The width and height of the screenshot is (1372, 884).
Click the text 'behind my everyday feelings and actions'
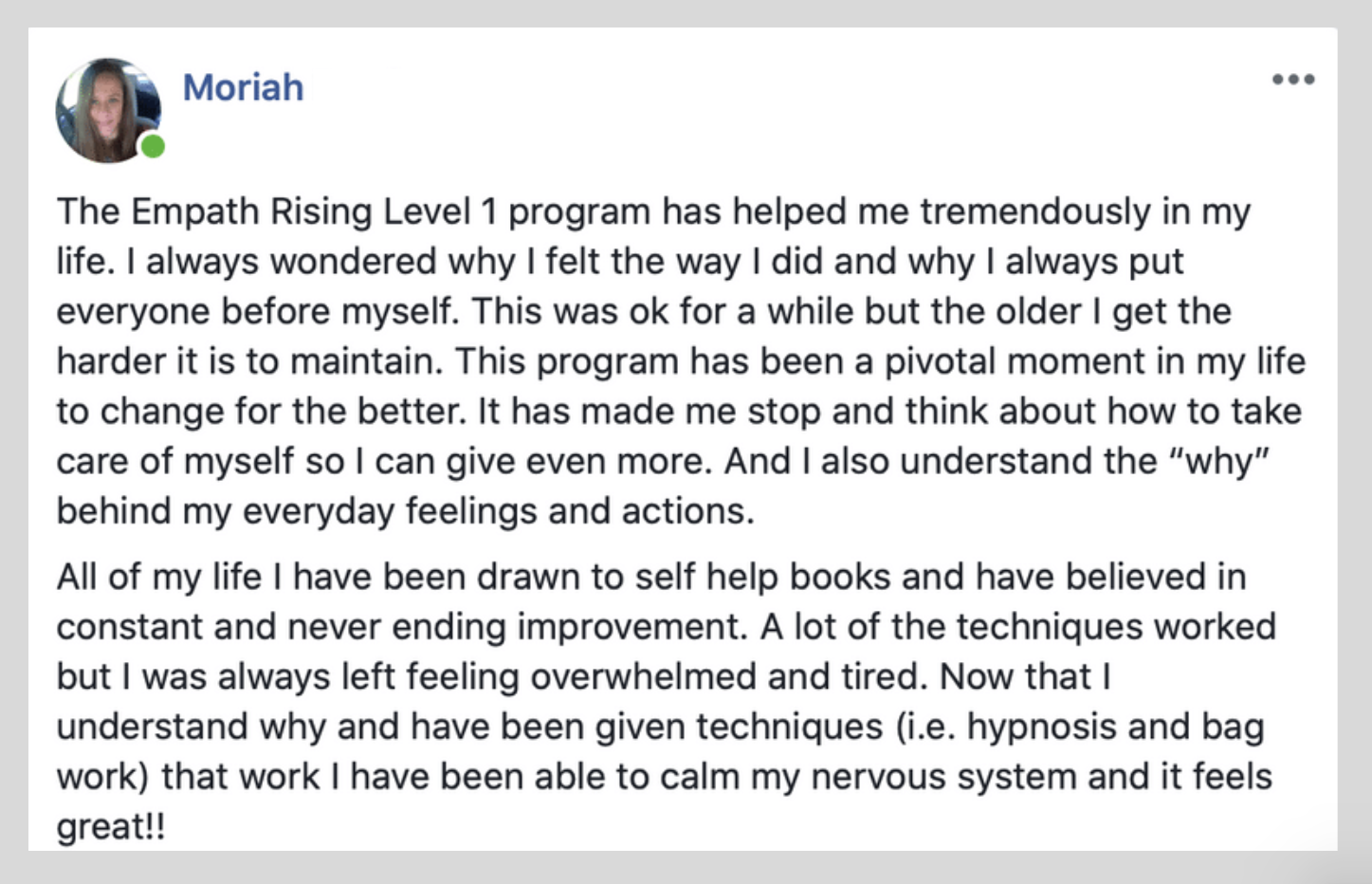tap(405, 512)
